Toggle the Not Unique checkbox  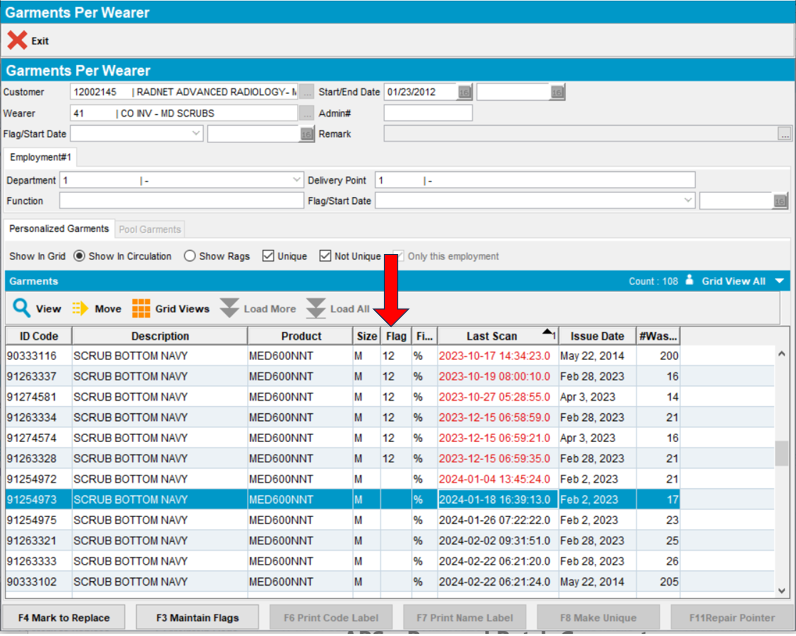[325, 257]
